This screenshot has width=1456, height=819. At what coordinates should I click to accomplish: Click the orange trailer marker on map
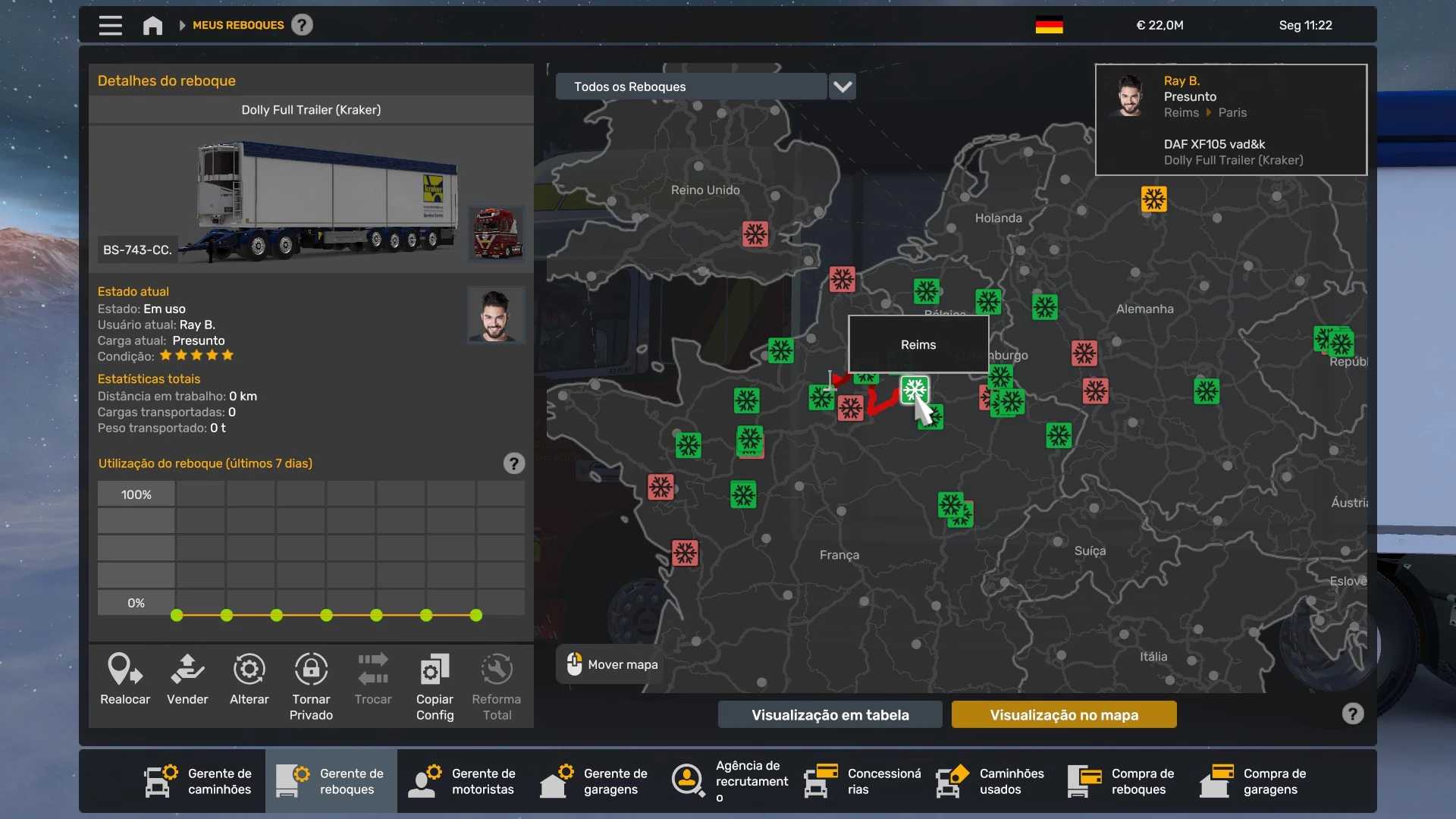[1153, 199]
